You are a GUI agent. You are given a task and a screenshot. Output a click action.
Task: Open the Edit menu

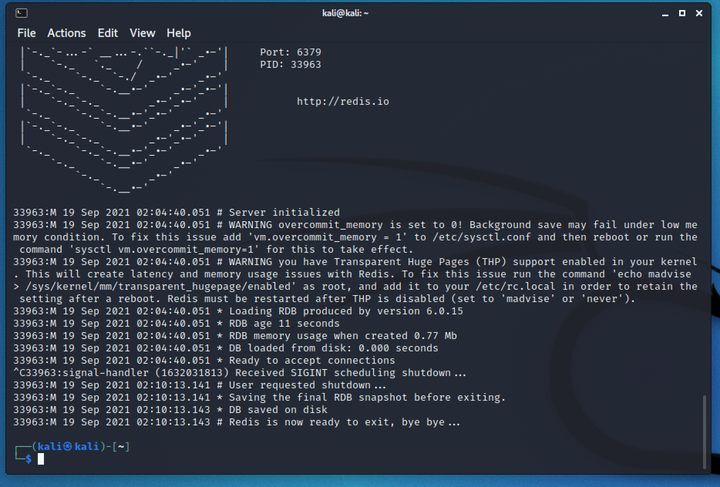[107, 33]
